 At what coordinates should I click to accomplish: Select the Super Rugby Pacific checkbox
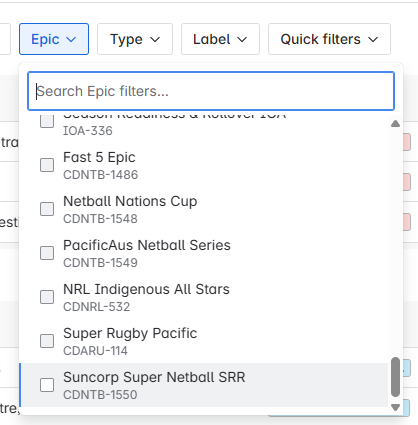pyautogui.click(x=47, y=341)
